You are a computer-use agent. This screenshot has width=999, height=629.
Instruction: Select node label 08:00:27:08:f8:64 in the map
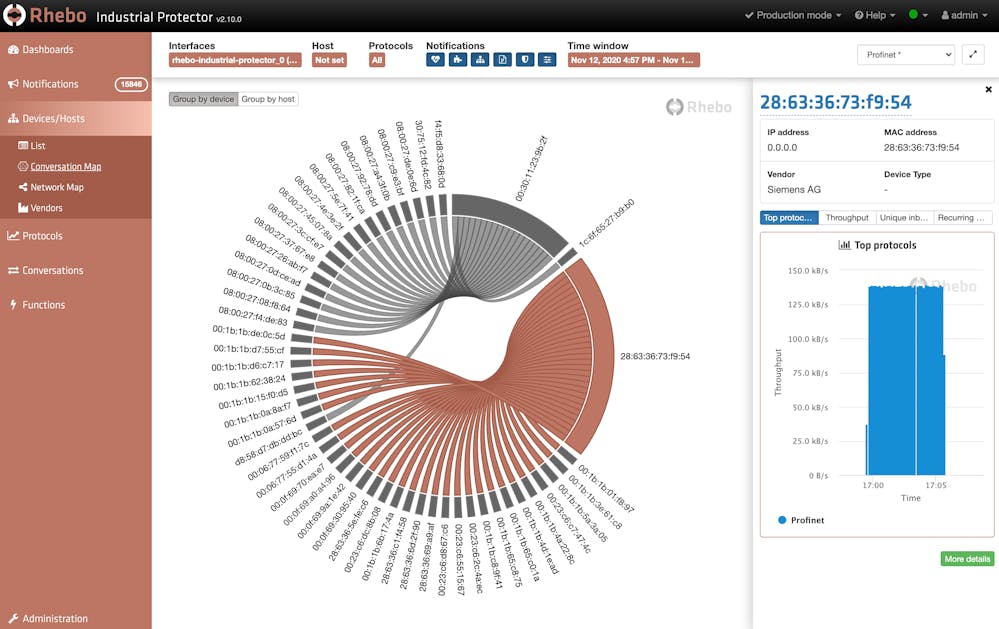coord(257,299)
